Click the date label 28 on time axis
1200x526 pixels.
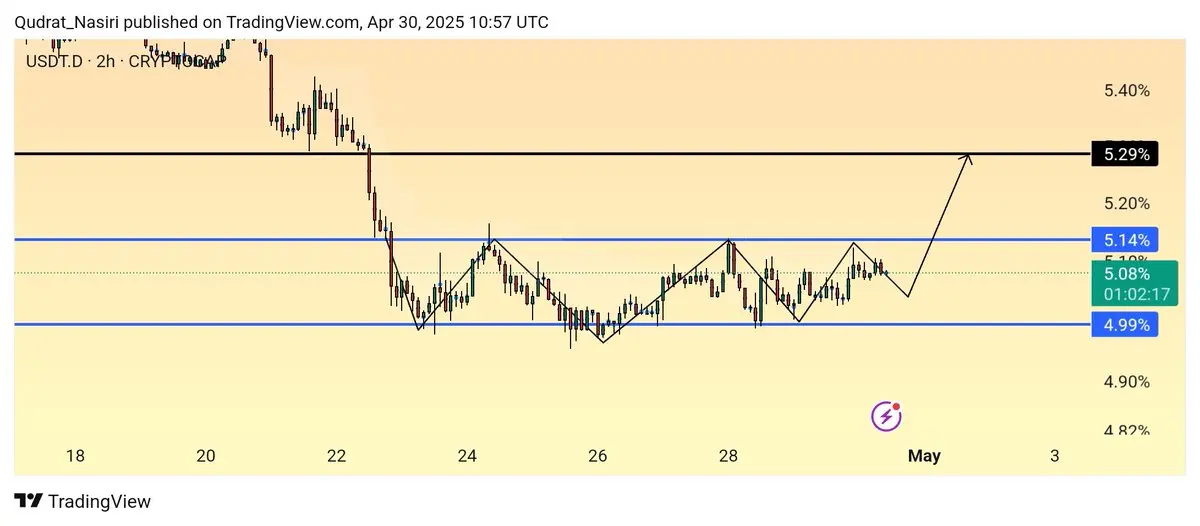pos(728,456)
